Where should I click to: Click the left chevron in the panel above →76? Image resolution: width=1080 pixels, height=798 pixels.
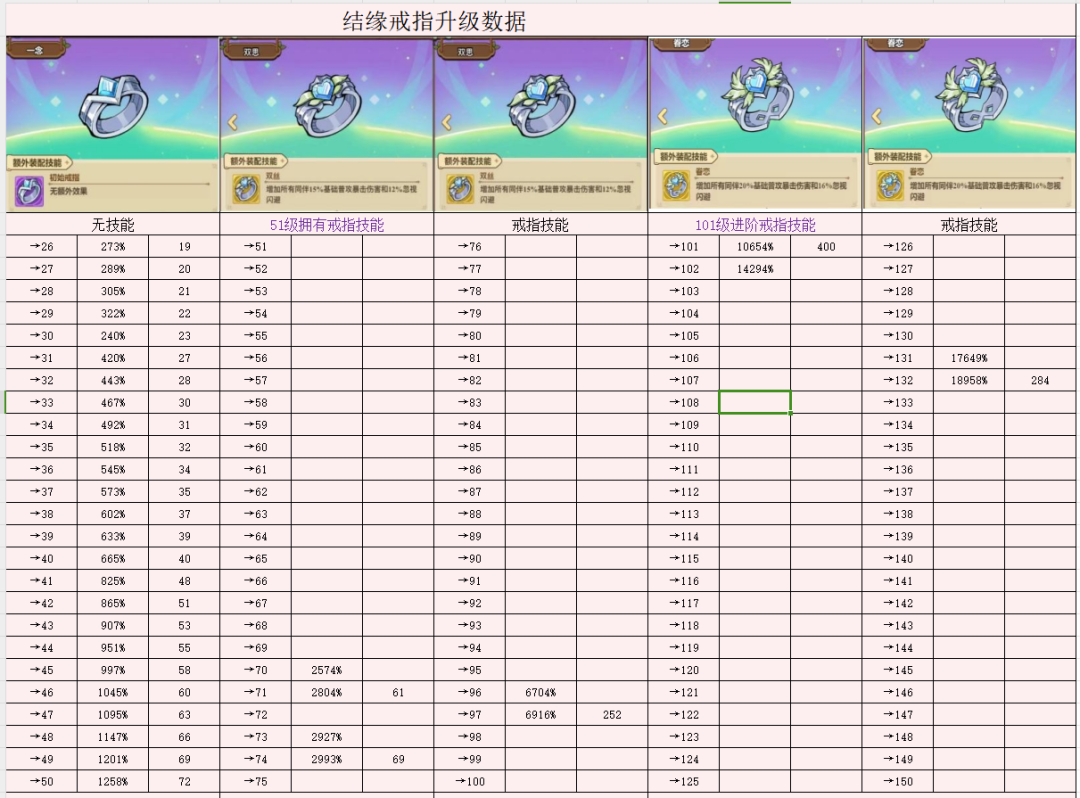click(447, 123)
